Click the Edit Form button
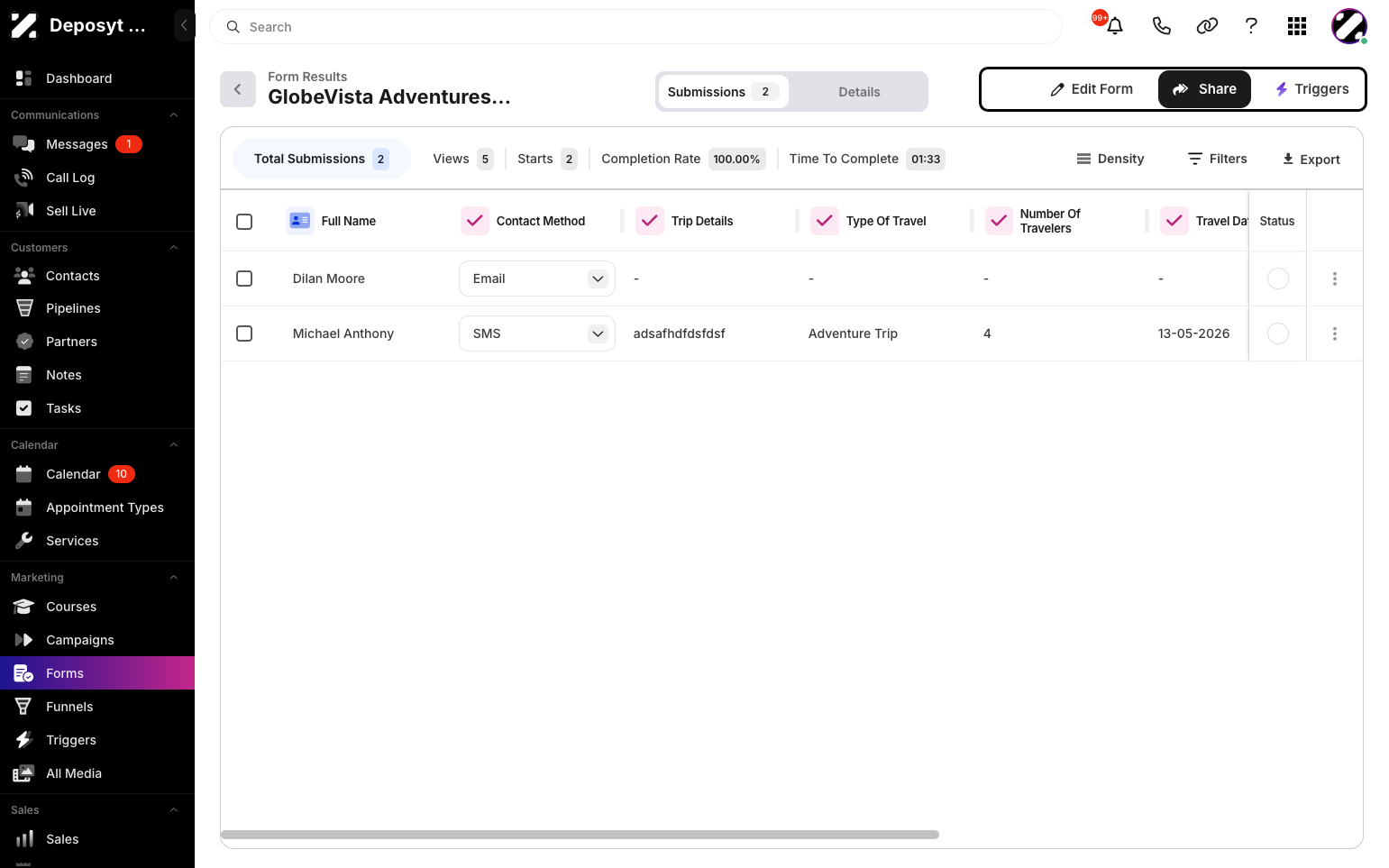Screen dimensions: 1389x868 1092,89
